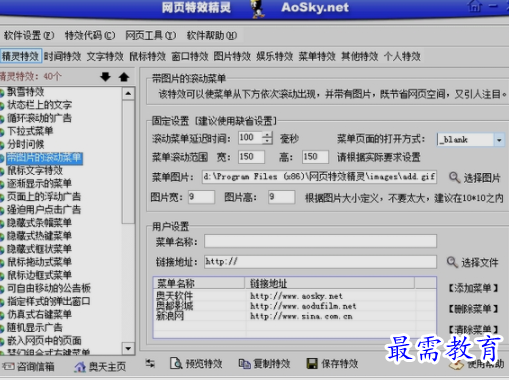509x380 pixels.
Task: Click the 菜单名称 column header
Action: [199, 284]
